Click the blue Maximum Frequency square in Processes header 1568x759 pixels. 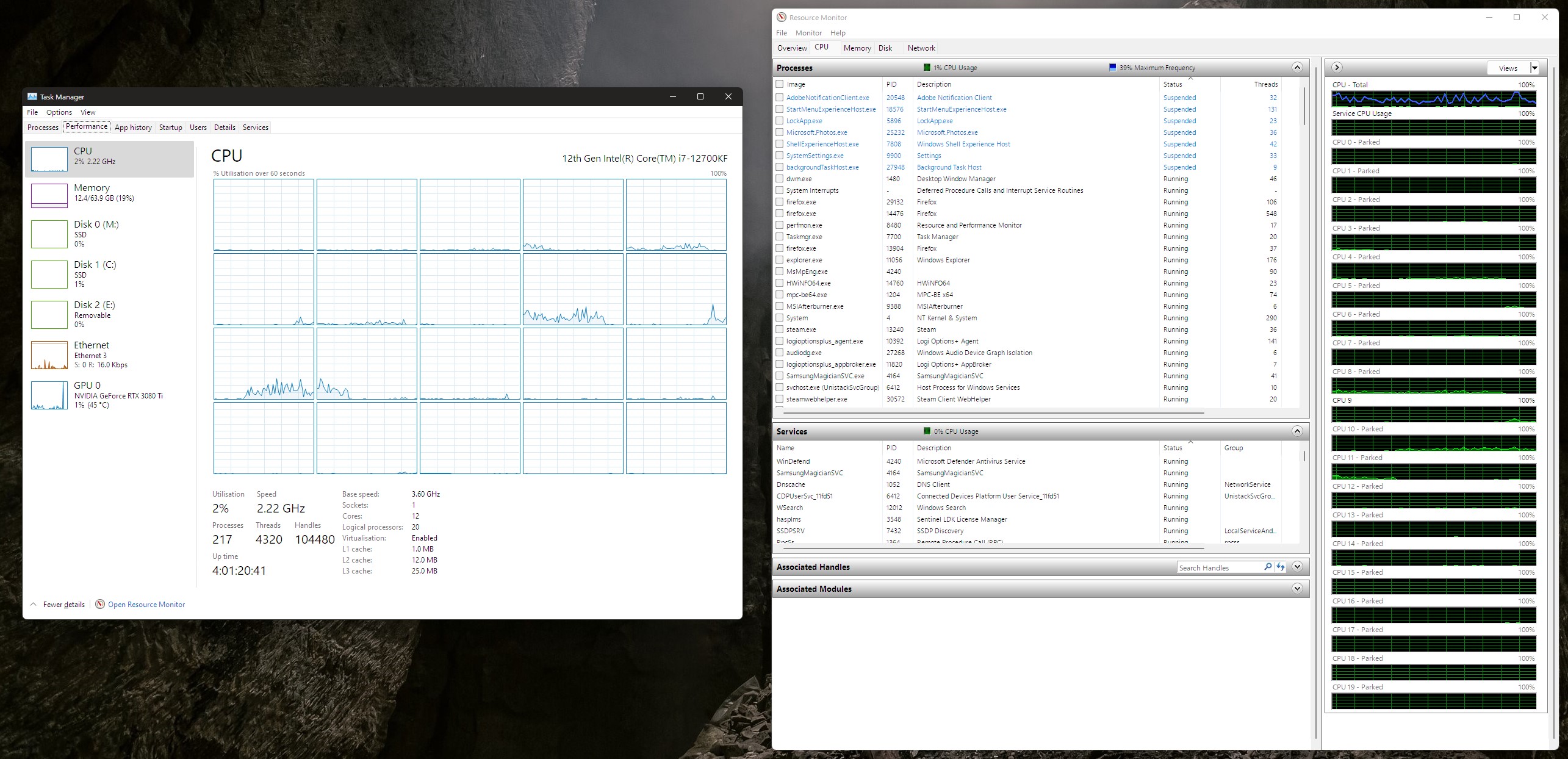[x=1113, y=68]
